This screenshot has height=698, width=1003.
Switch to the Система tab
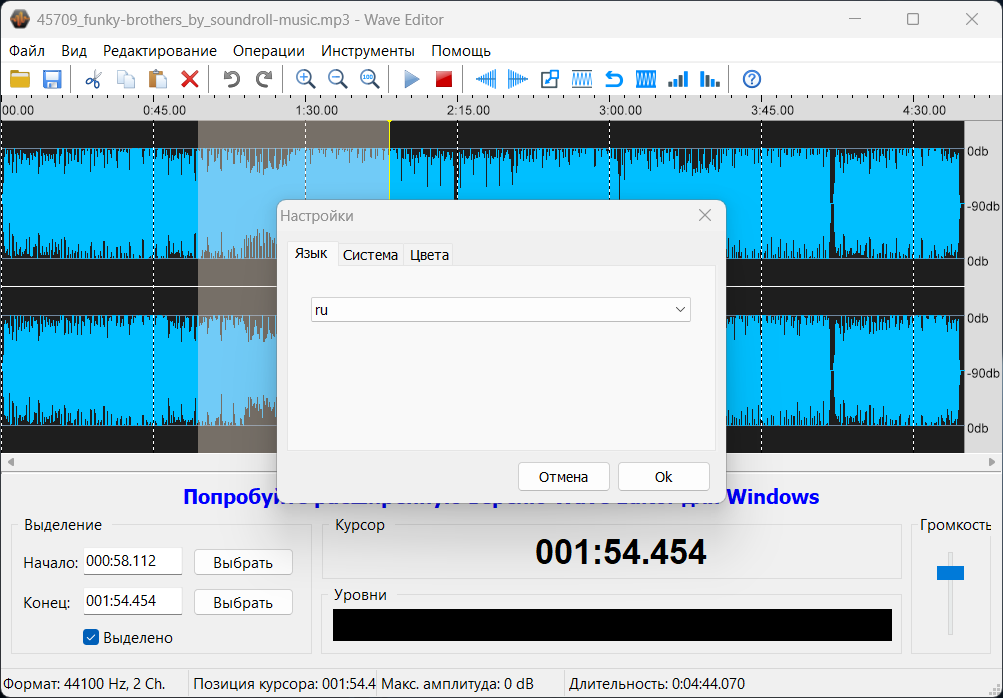tap(370, 255)
